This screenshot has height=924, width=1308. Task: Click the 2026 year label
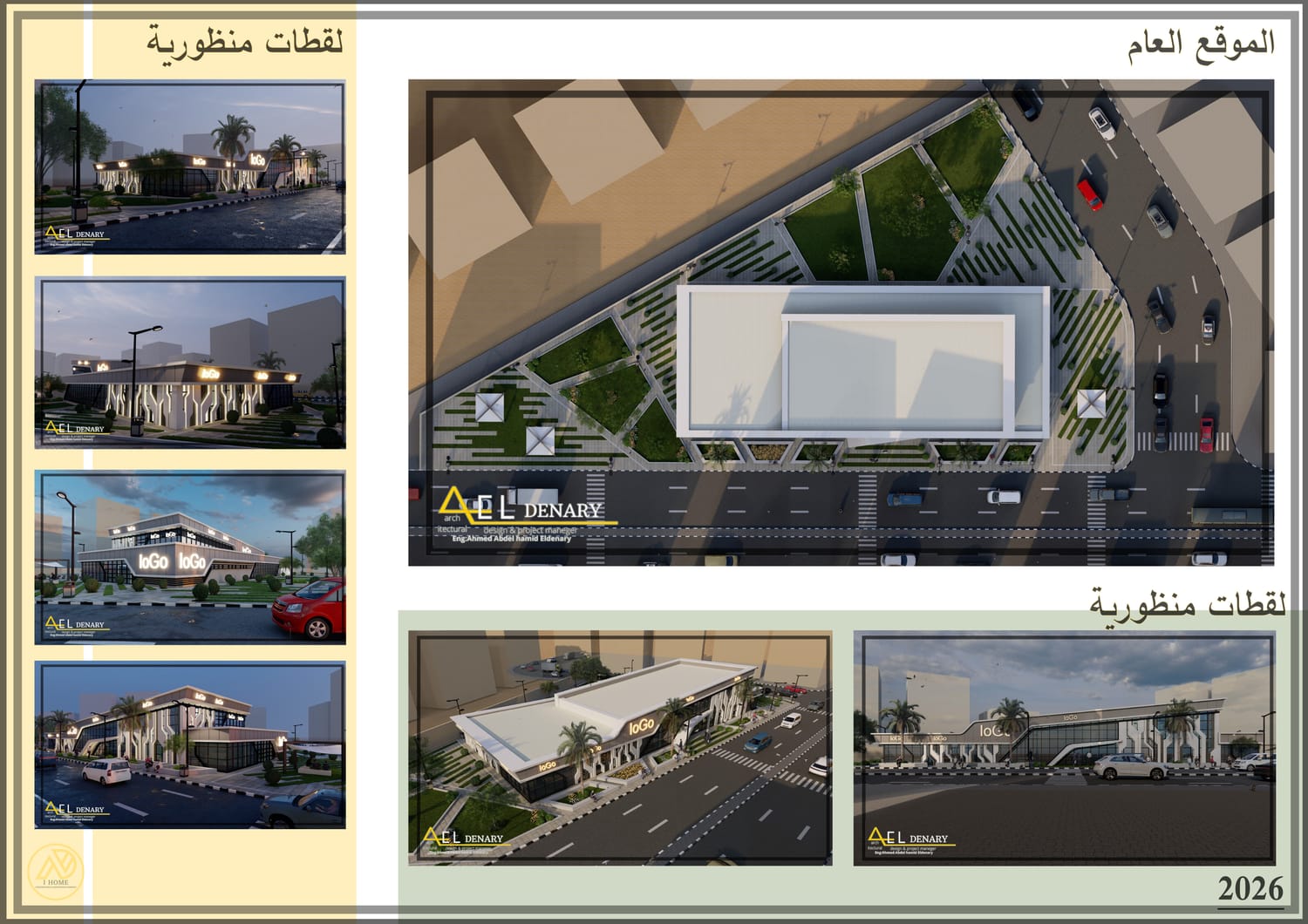(x=1250, y=888)
